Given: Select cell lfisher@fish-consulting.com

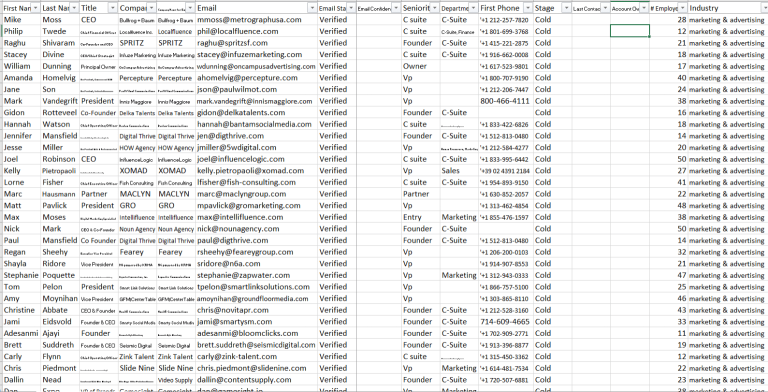Looking at the screenshot, I should 257,182.
